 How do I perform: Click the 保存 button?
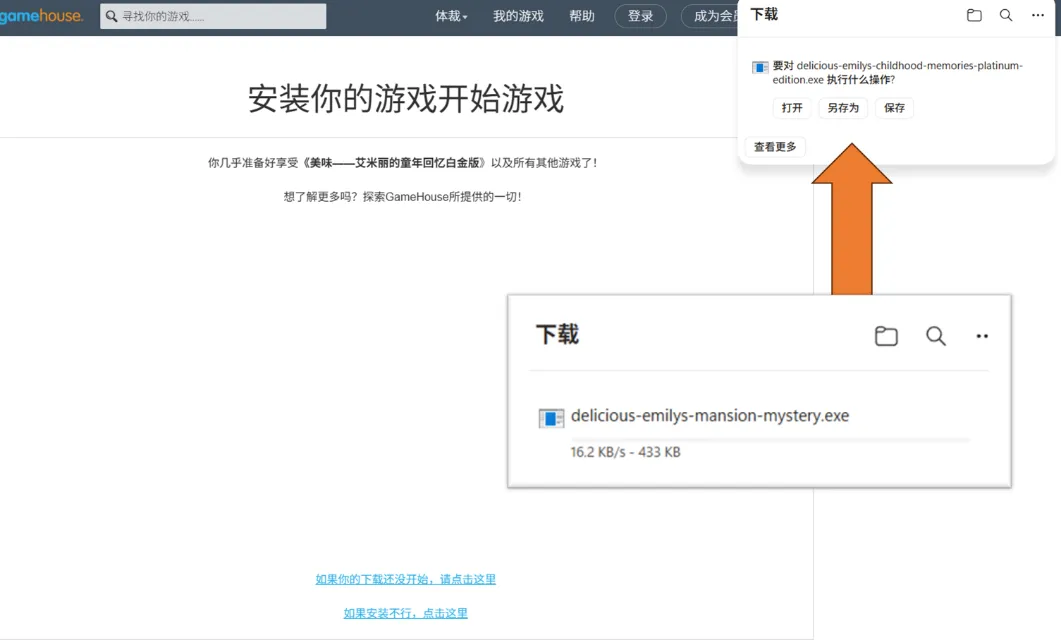click(894, 108)
